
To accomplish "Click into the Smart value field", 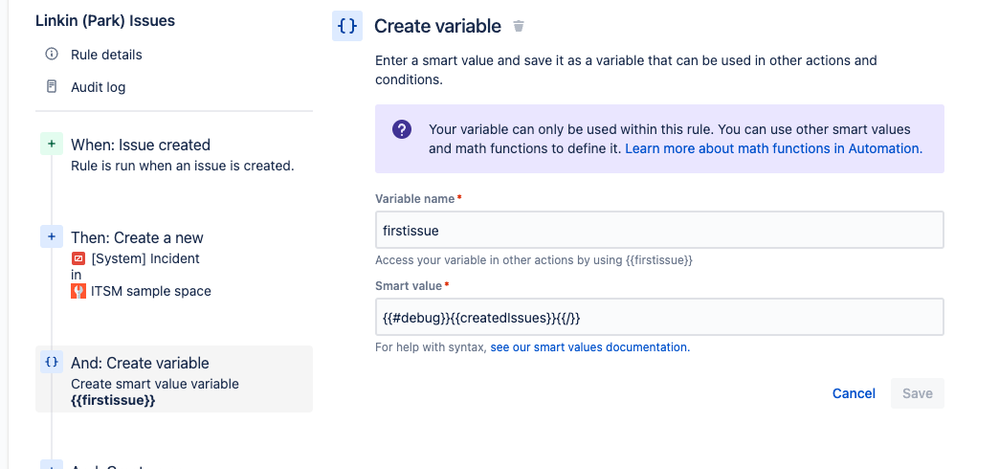I will tap(659, 317).
